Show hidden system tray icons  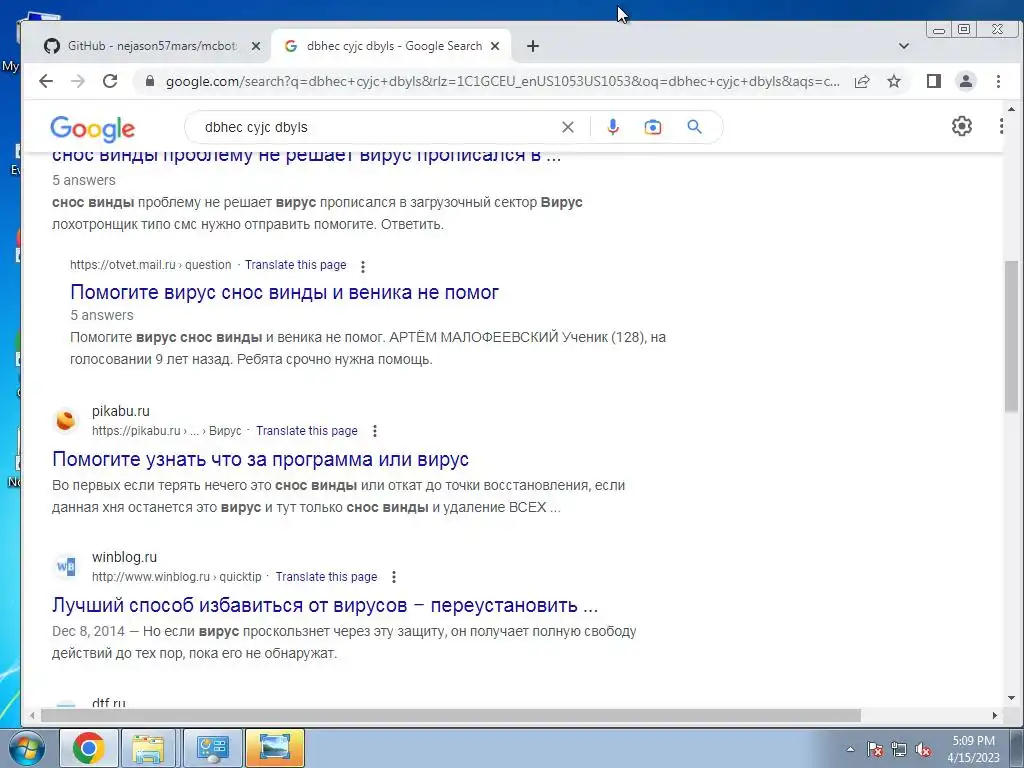click(850, 749)
